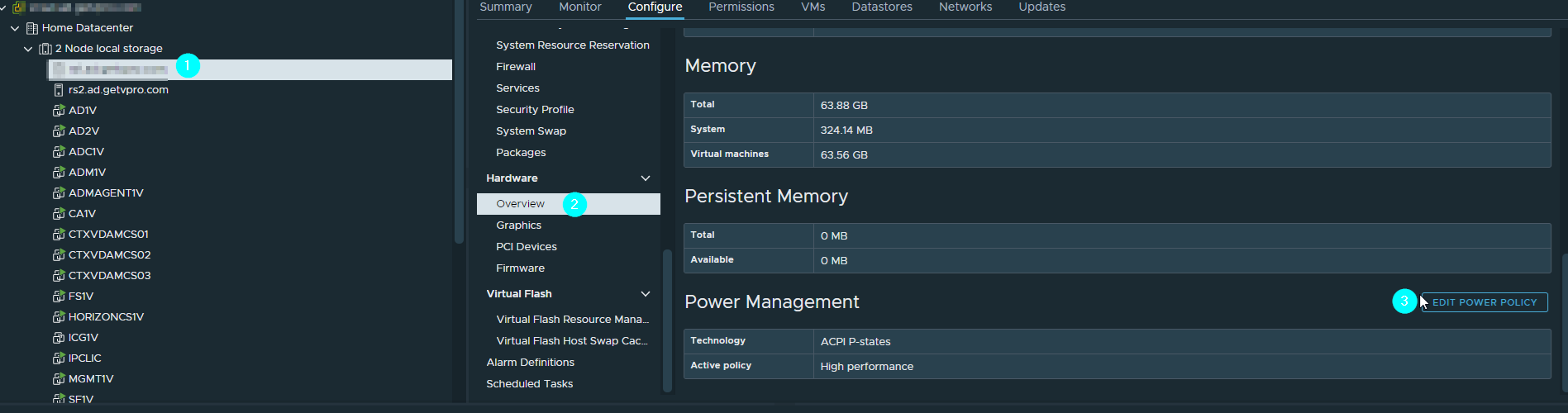Open the Datastores tab
This screenshot has width=1568, height=413.
(882, 7)
